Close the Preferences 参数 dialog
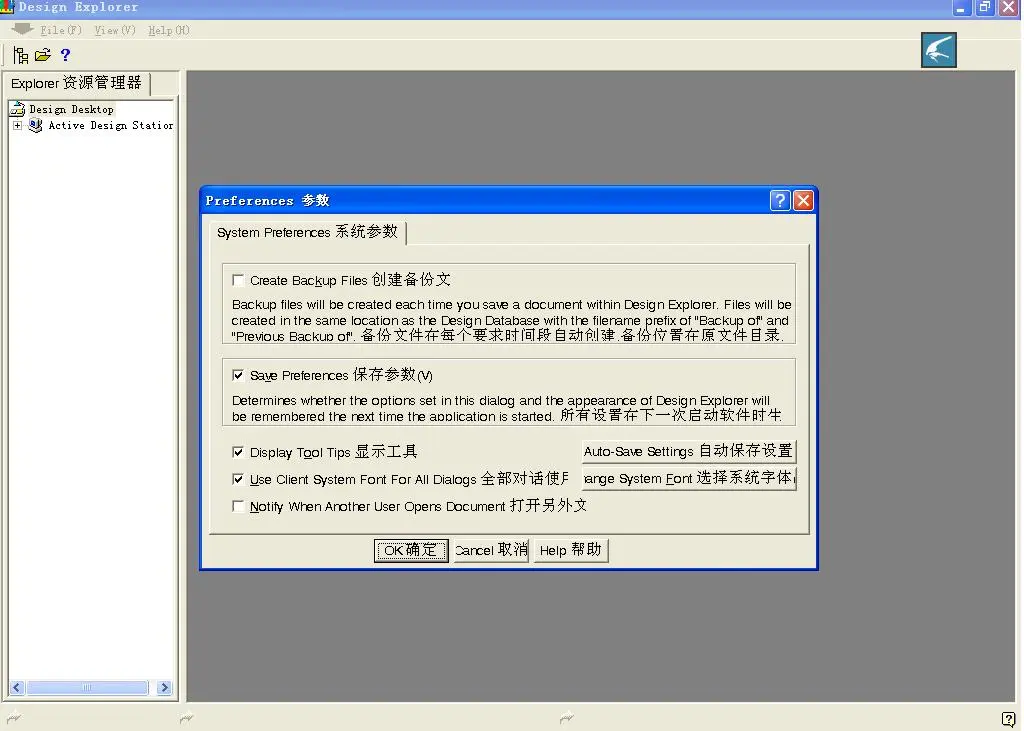This screenshot has height=731, width=1024. pos(803,201)
